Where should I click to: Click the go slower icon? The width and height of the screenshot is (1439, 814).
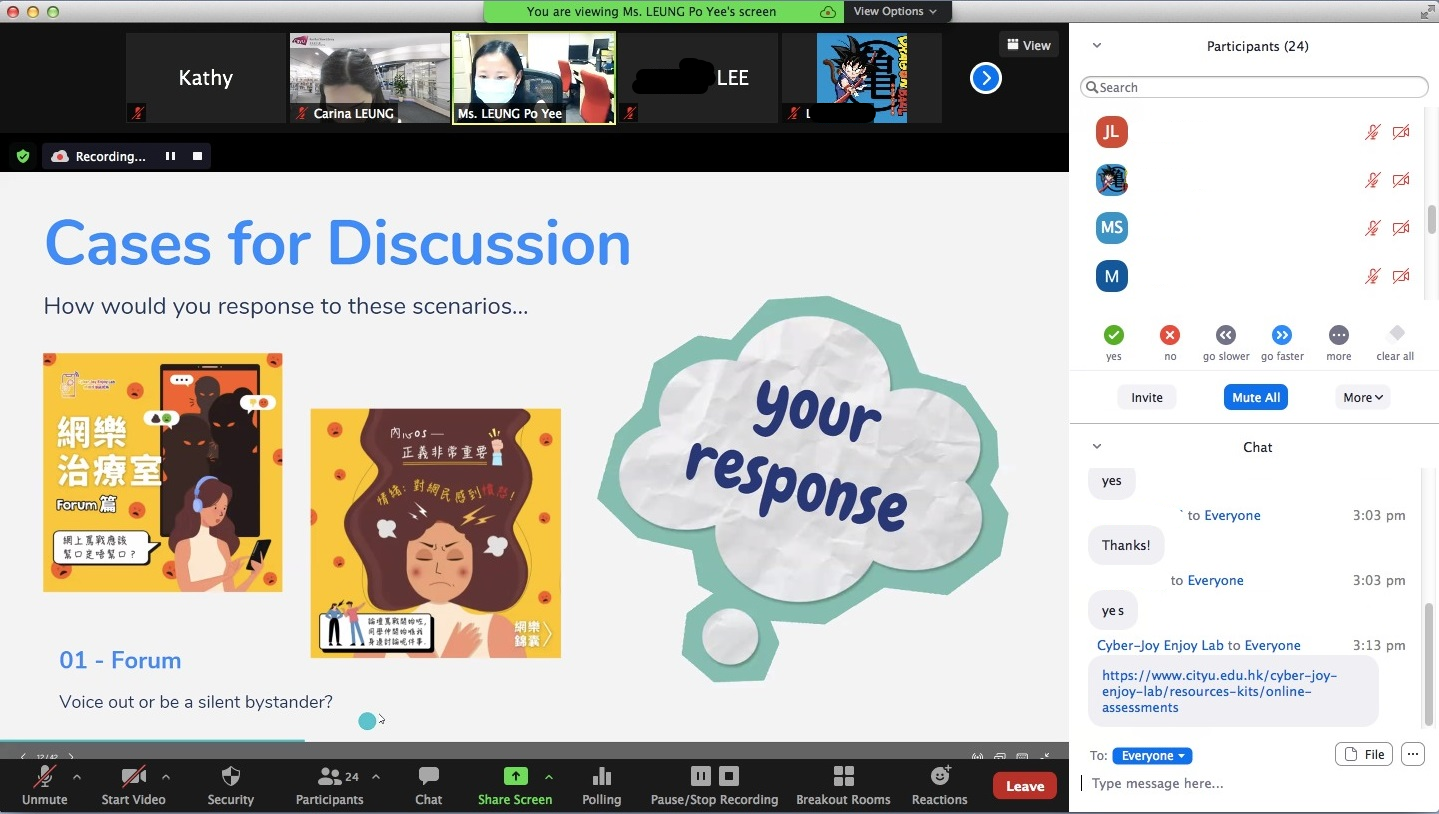(x=1225, y=335)
